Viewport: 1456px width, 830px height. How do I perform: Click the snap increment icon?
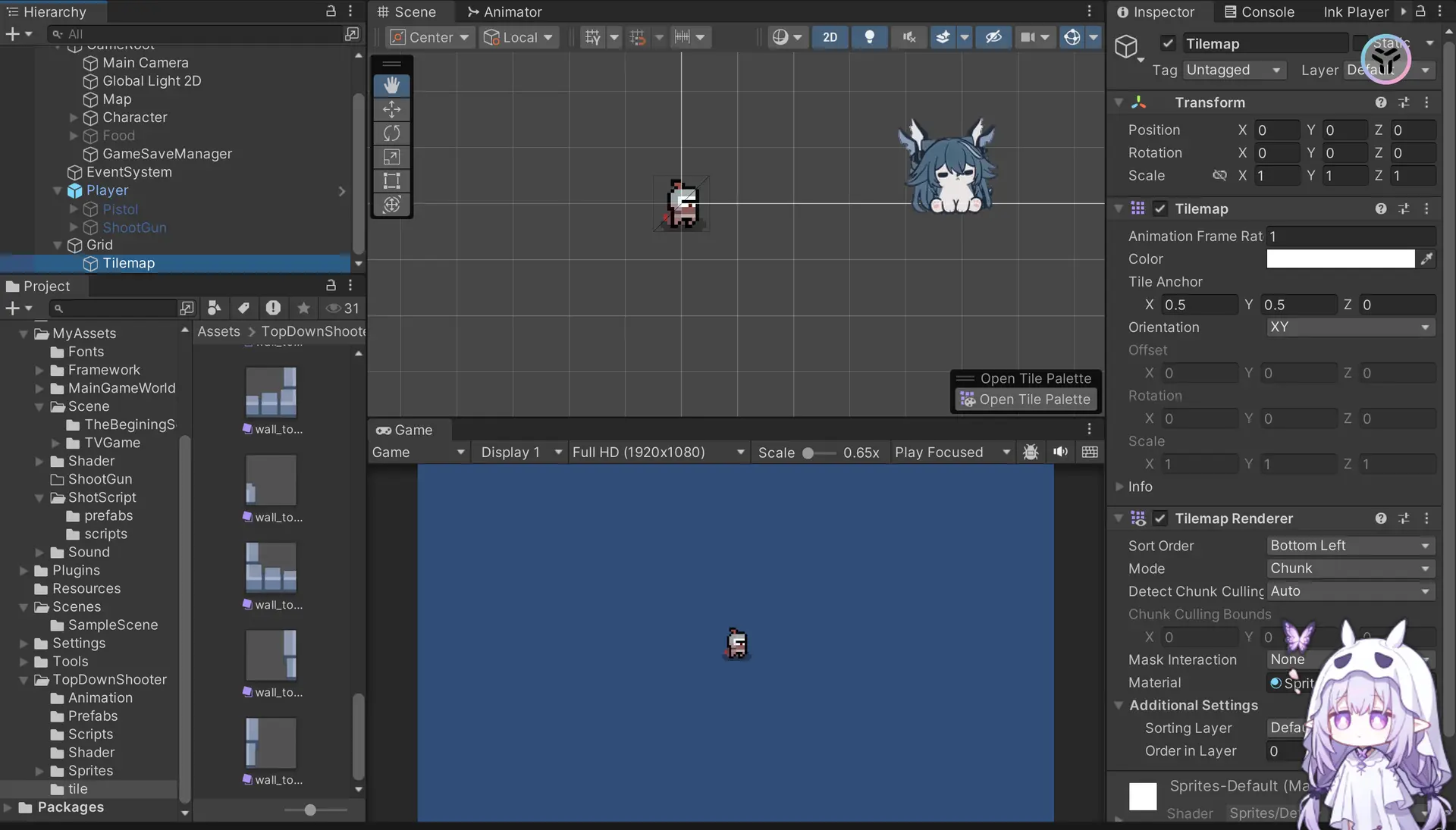[x=682, y=37]
